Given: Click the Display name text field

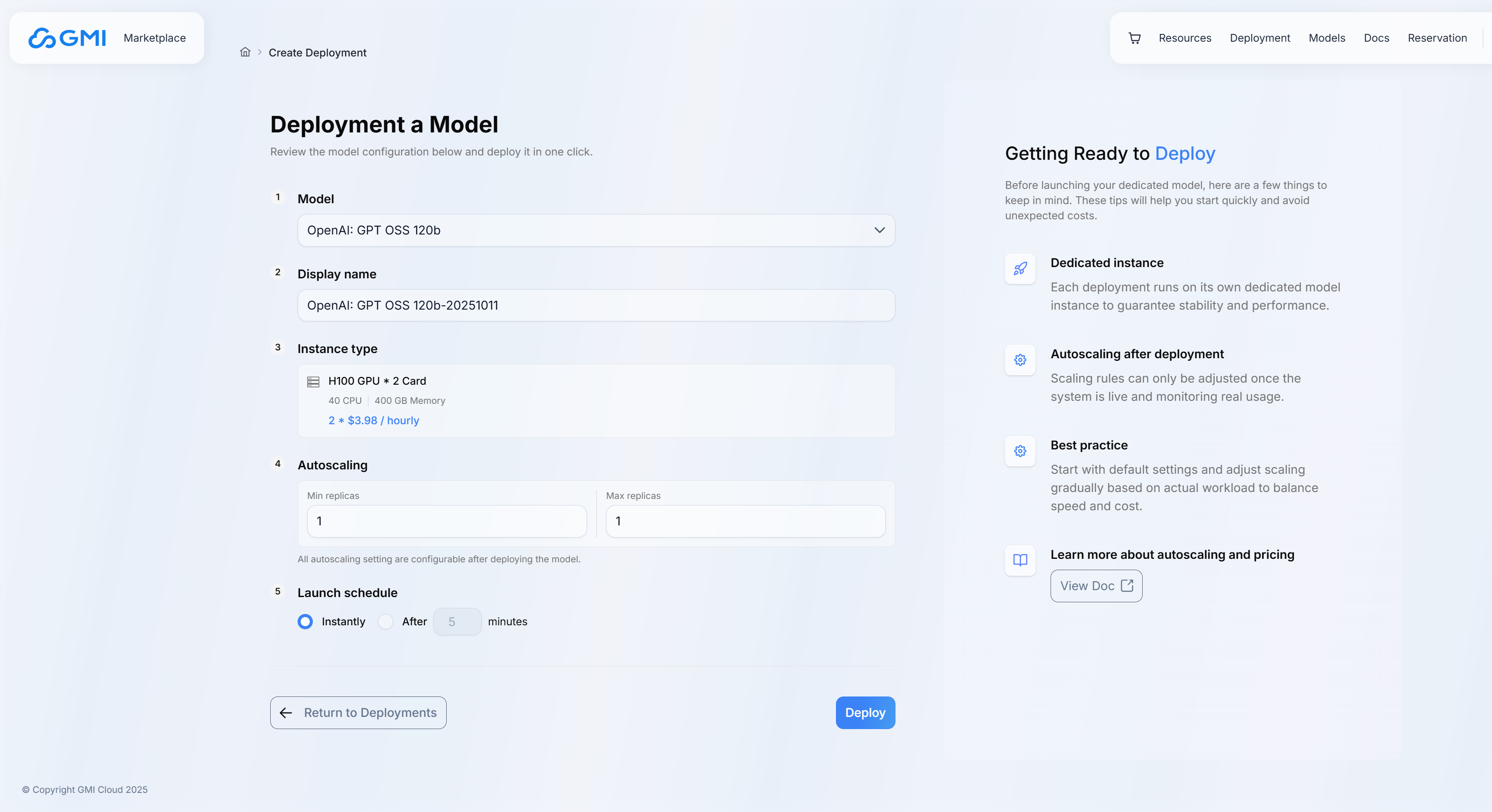Looking at the screenshot, I should coord(596,306).
